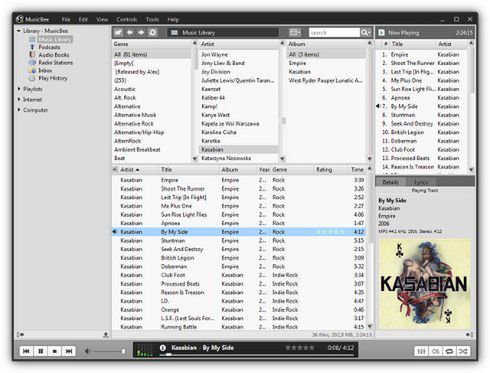
Task: Click the Audio Books icon in sidebar
Action: point(32,55)
